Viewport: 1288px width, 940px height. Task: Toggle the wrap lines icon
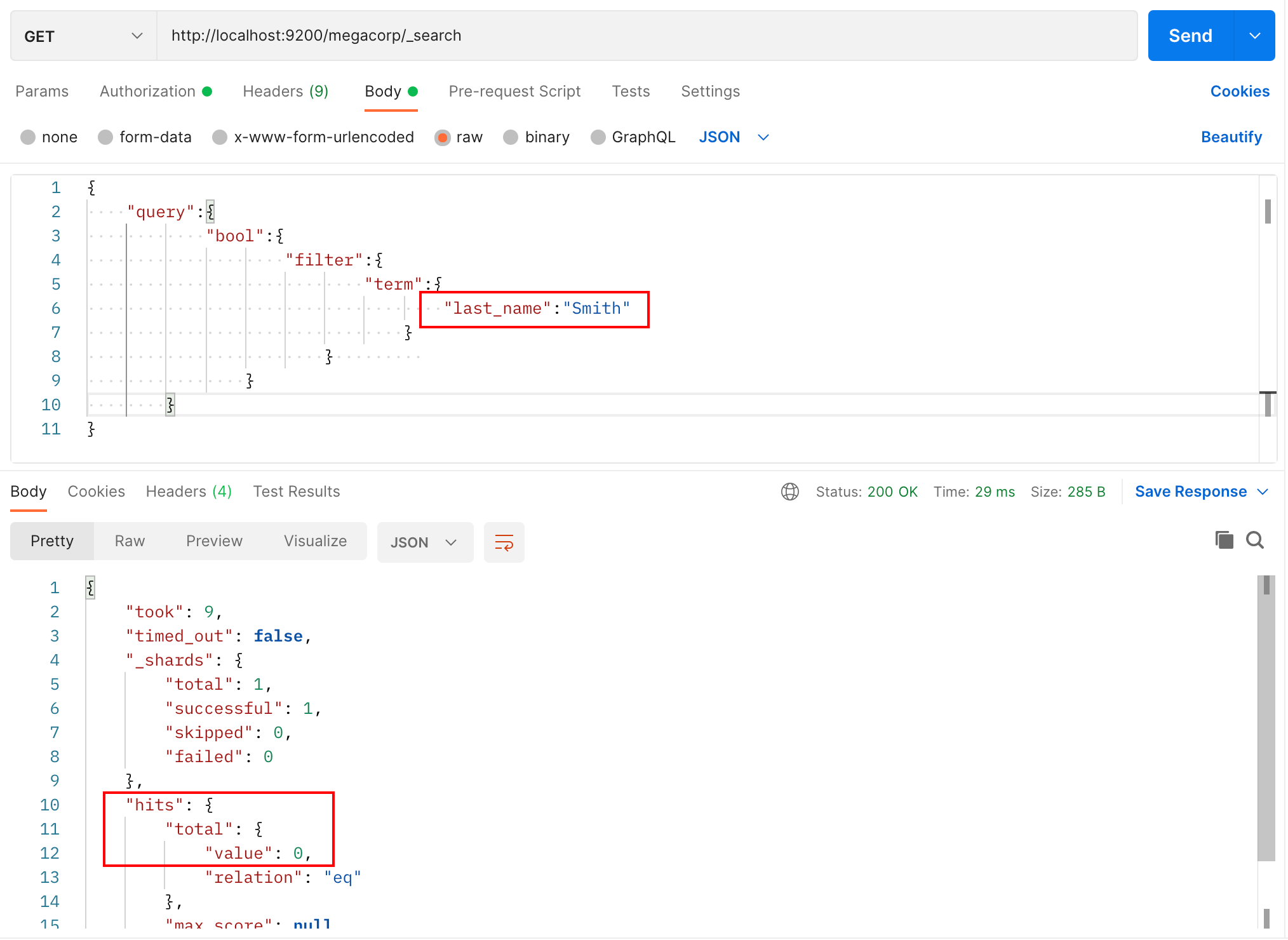(504, 542)
